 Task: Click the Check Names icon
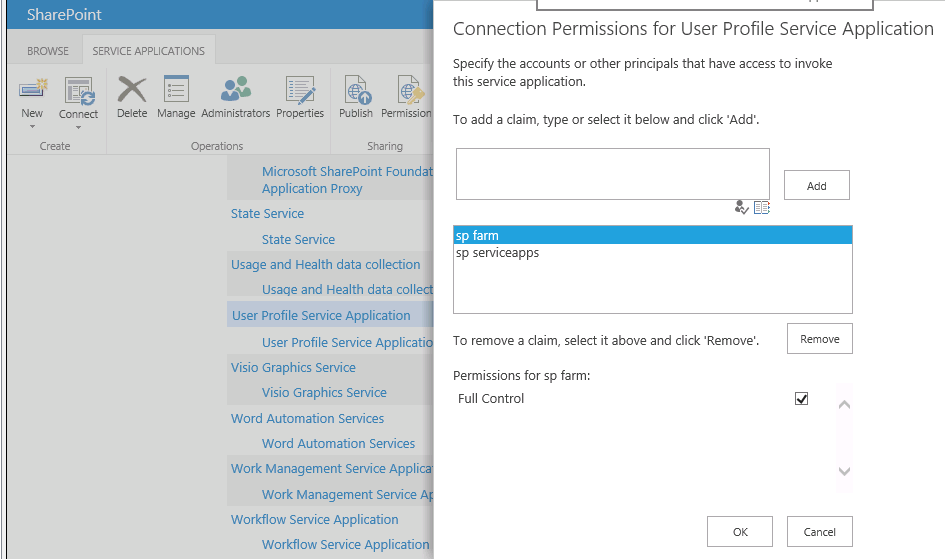pos(741,208)
